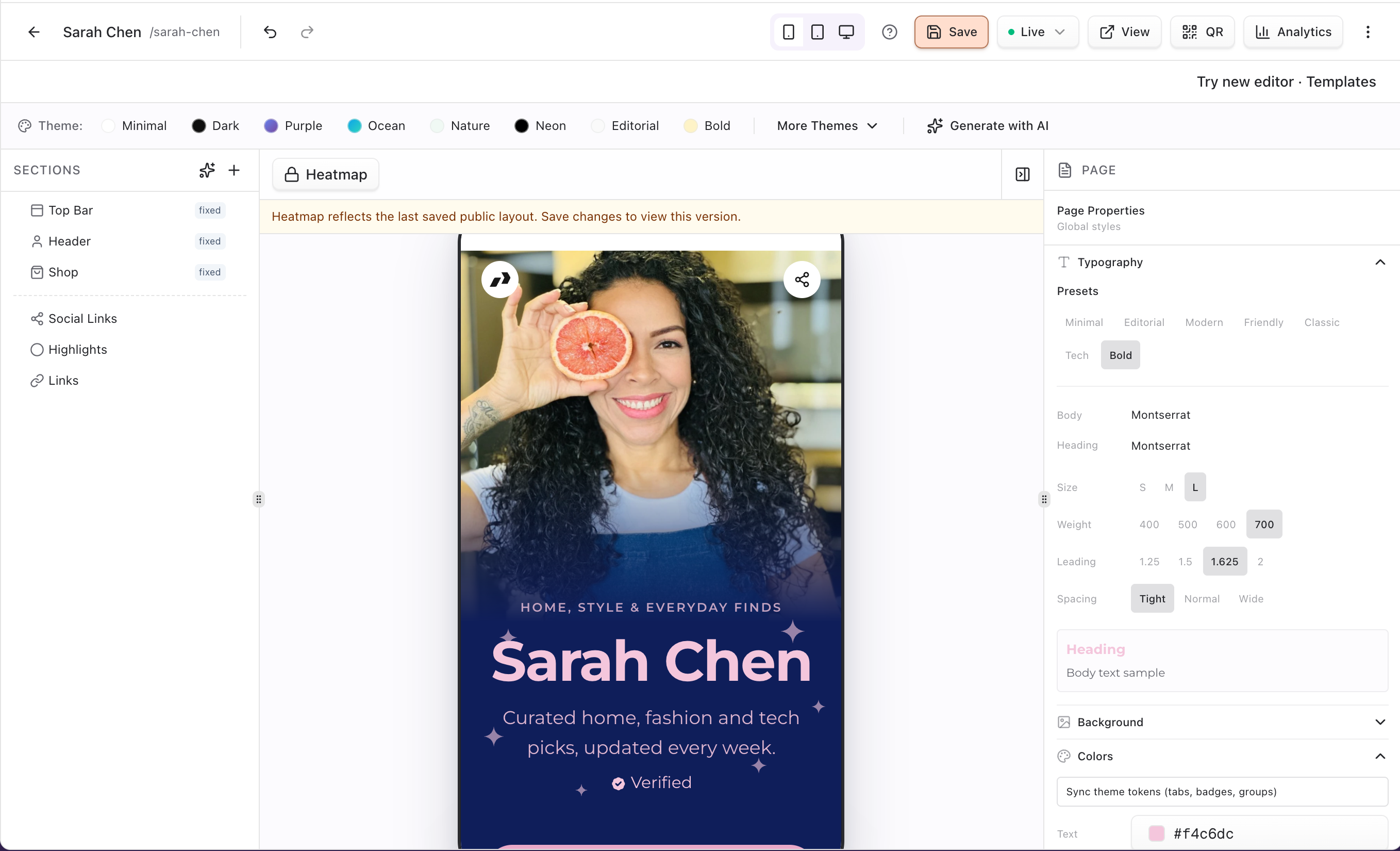Open the help question mark
The image size is (1400, 851).
pos(889,32)
